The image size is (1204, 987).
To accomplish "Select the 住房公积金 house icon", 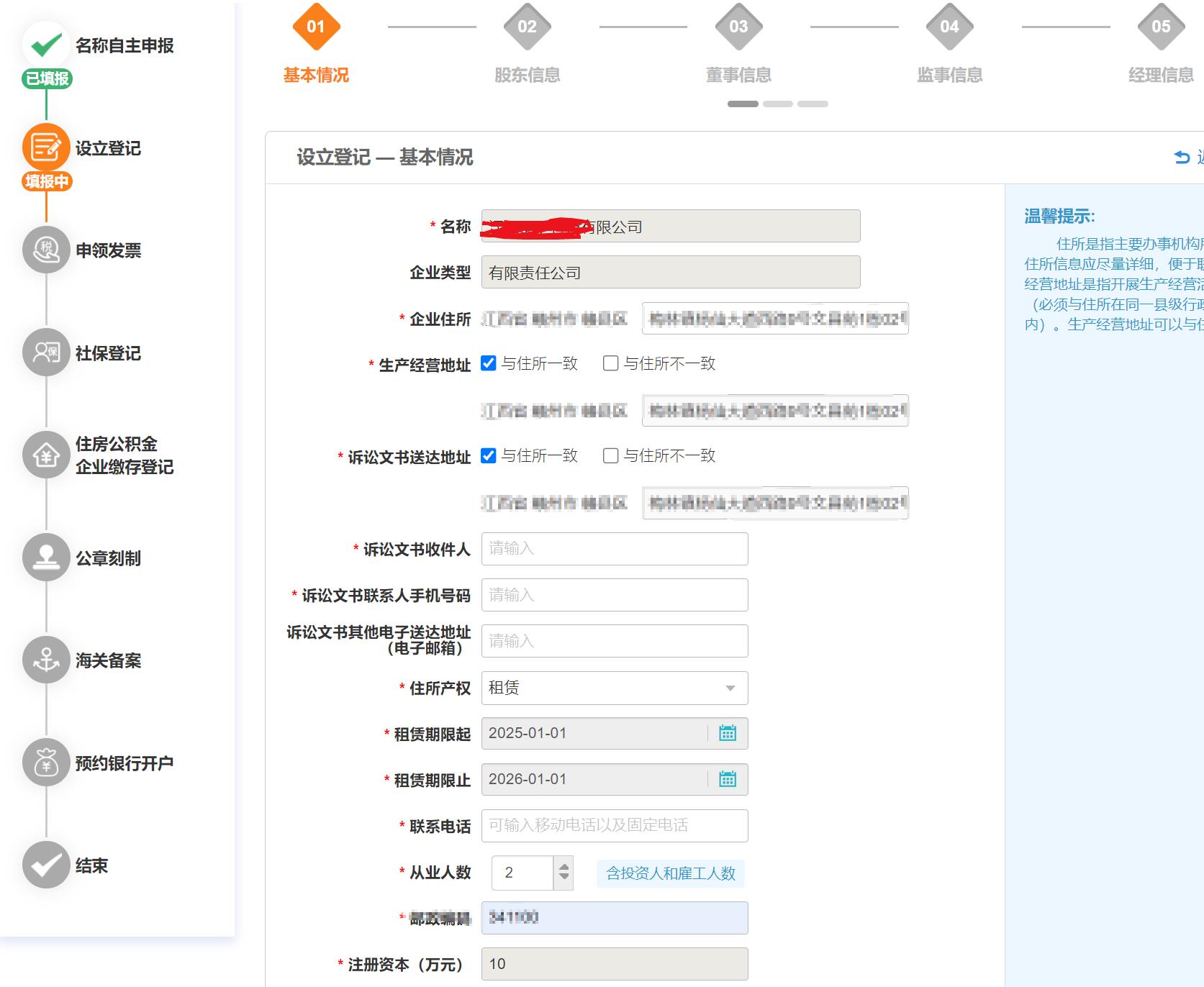I will 46,455.
